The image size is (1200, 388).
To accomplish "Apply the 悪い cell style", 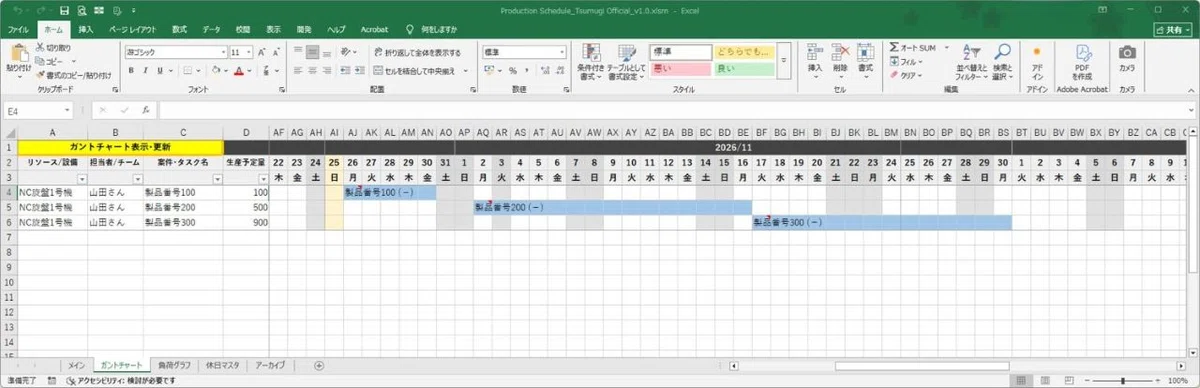I will click(680, 68).
